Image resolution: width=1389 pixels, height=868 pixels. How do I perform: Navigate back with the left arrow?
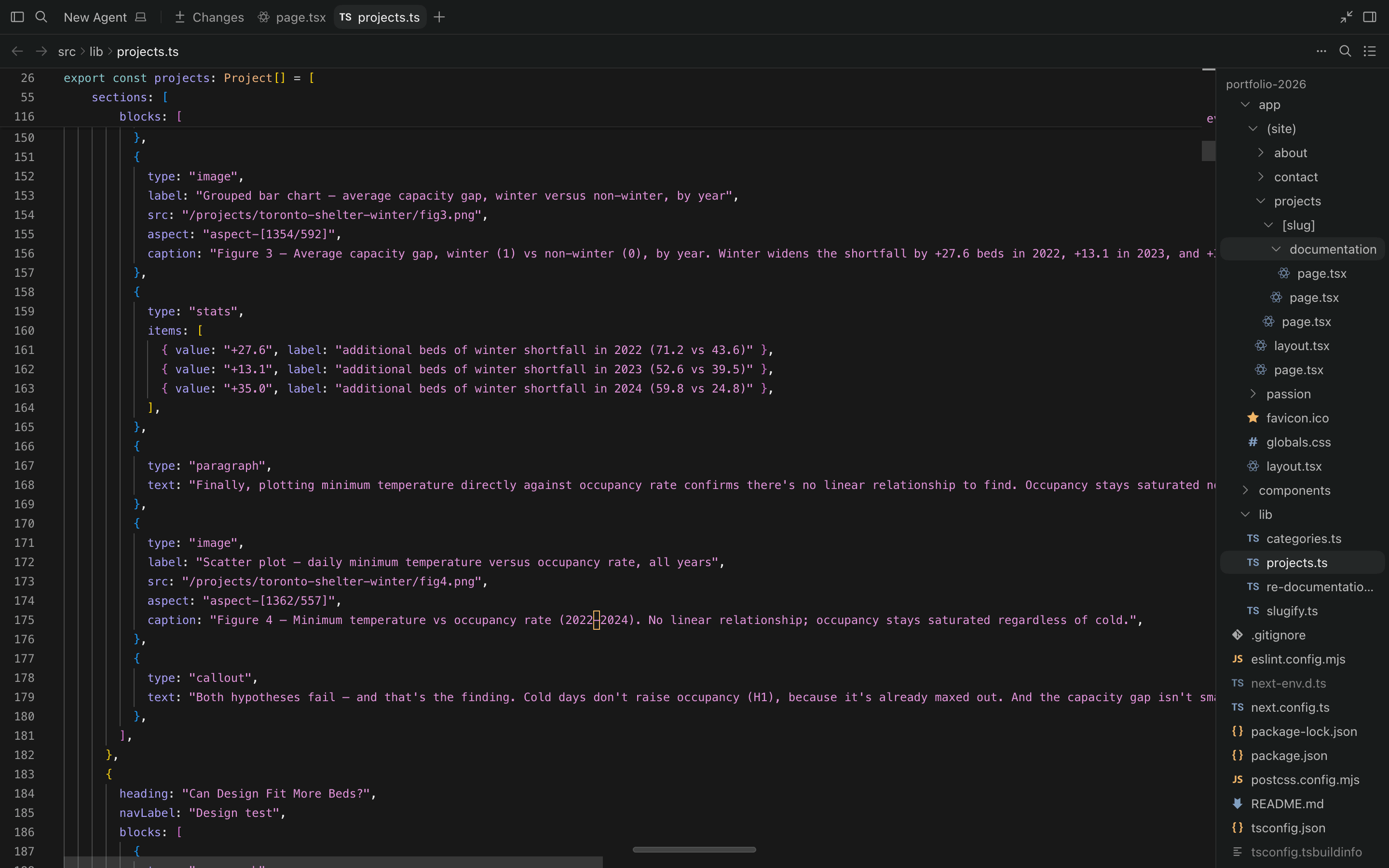point(17,51)
